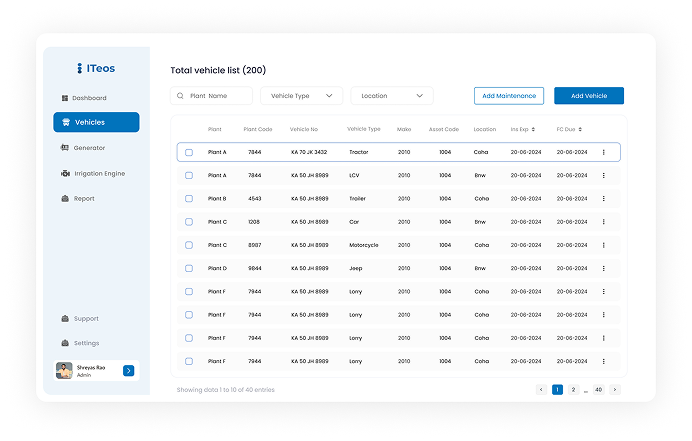
Task: Select the Car row checkbox
Action: (x=189, y=222)
